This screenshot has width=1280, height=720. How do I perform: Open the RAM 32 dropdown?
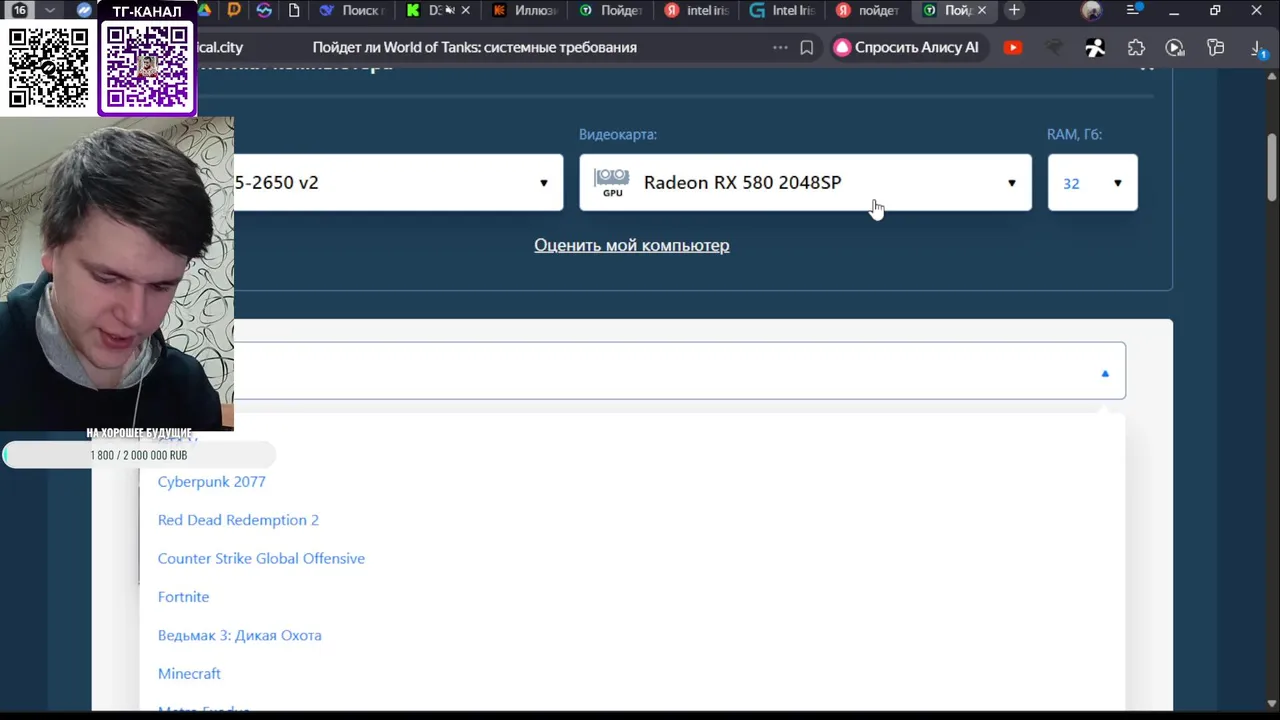[1092, 182]
